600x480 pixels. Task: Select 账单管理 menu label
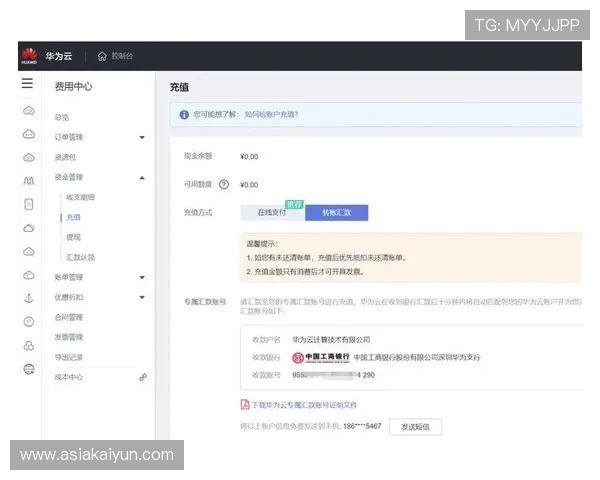point(69,277)
